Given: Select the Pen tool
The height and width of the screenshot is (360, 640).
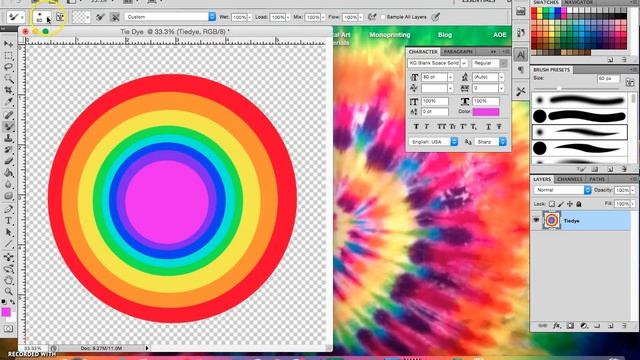Looking at the screenshot, I should pyautogui.click(x=8, y=209).
